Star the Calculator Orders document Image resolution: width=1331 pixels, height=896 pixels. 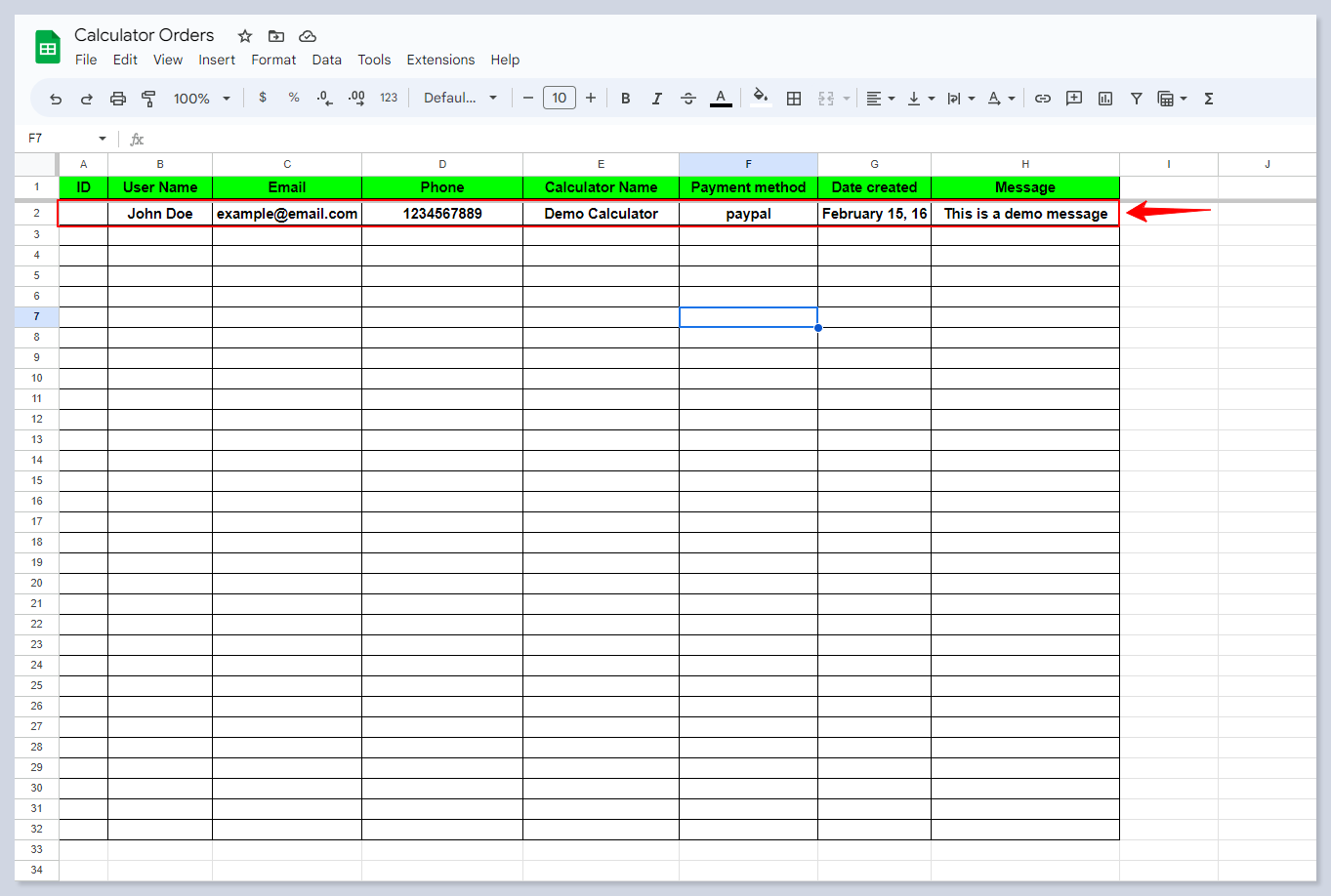click(245, 36)
